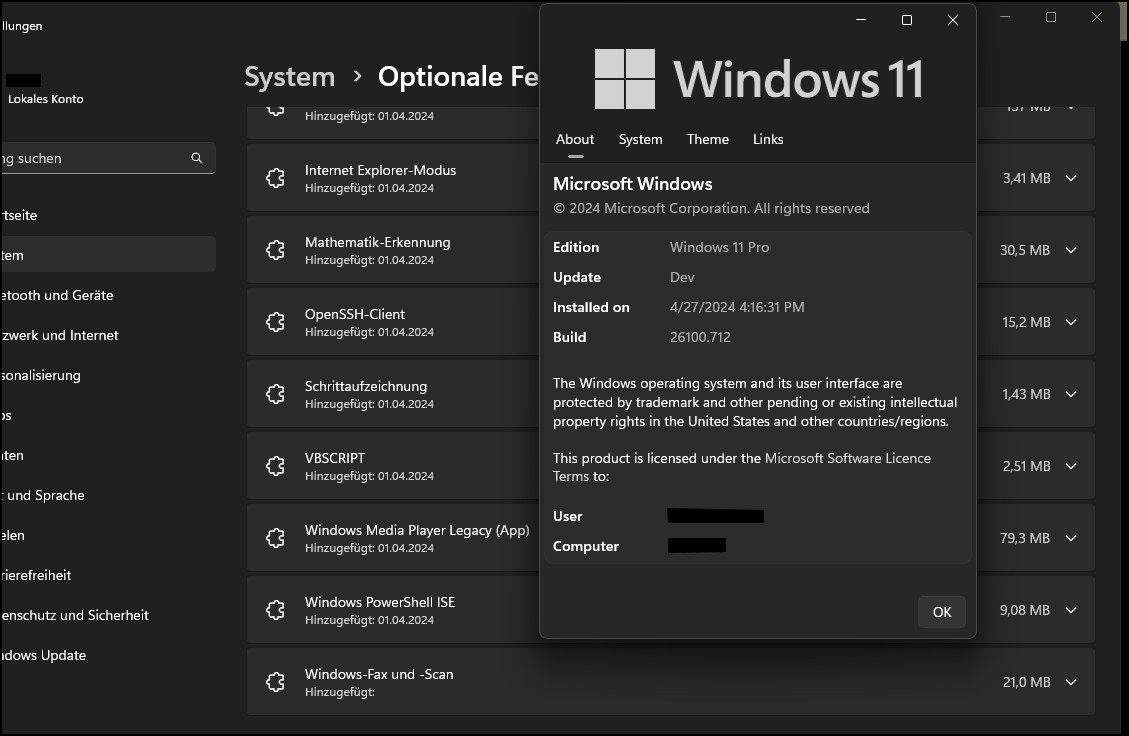Screen dimensions: 1129x736
Task: Click the build number 26100.712
Action: point(700,337)
